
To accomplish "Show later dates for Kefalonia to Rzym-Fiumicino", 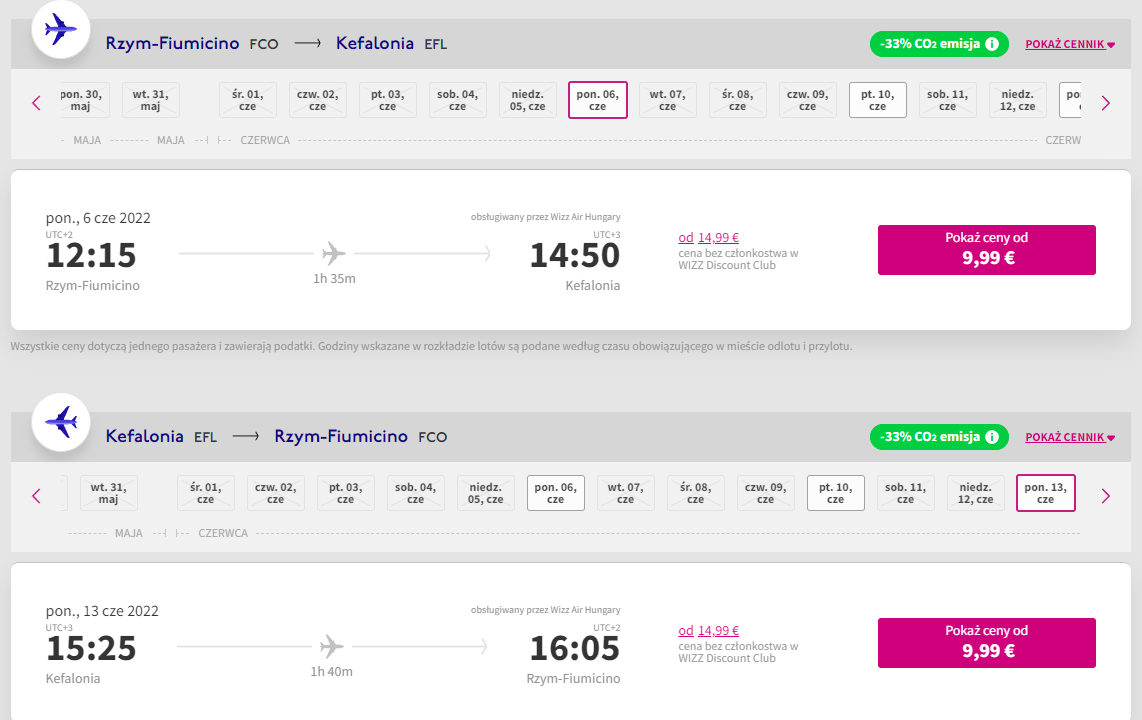I will pos(1106,496).
